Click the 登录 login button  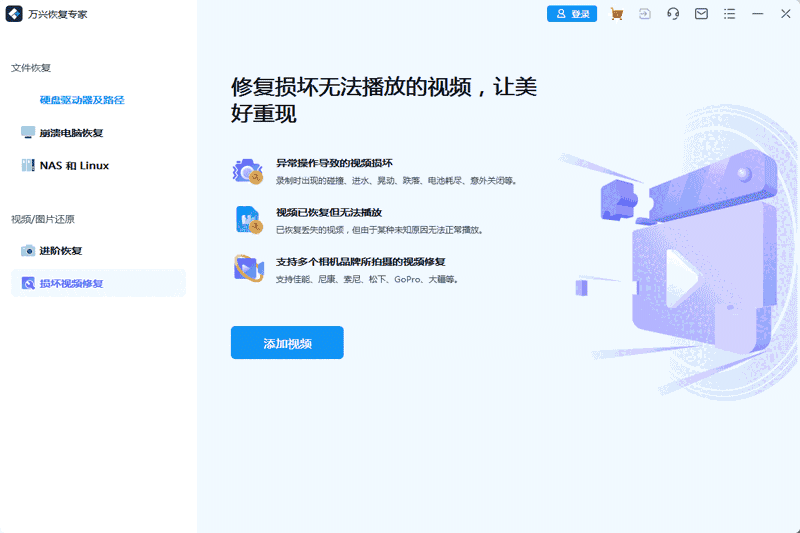(x=571, y=14)
